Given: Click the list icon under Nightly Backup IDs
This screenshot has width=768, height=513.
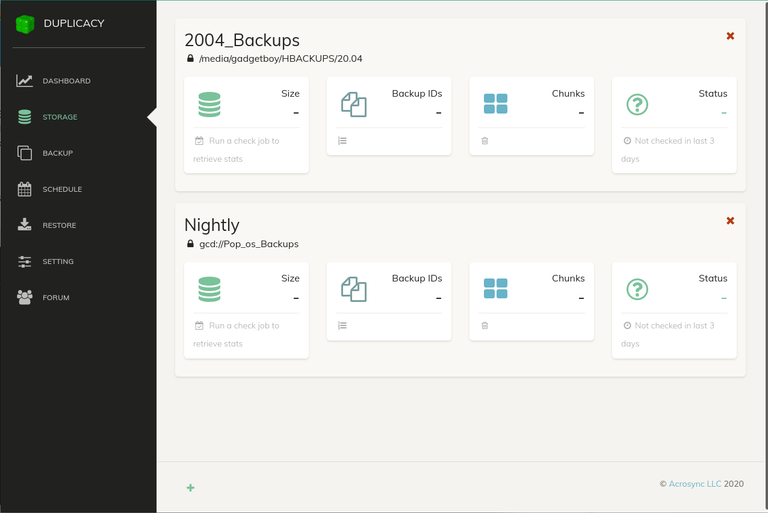Looking at the screenshot, I should (342, 326).
